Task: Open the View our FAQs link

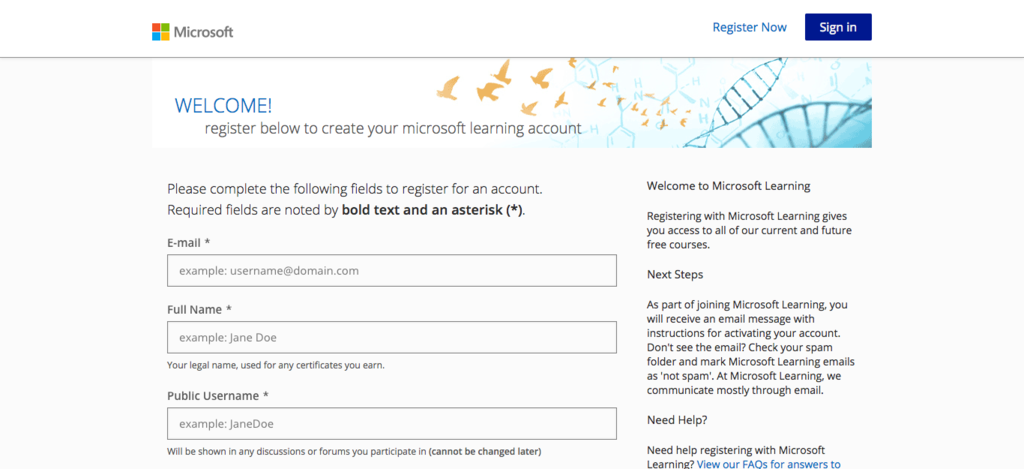Action: pyautogui.click(x=769, y=464)
